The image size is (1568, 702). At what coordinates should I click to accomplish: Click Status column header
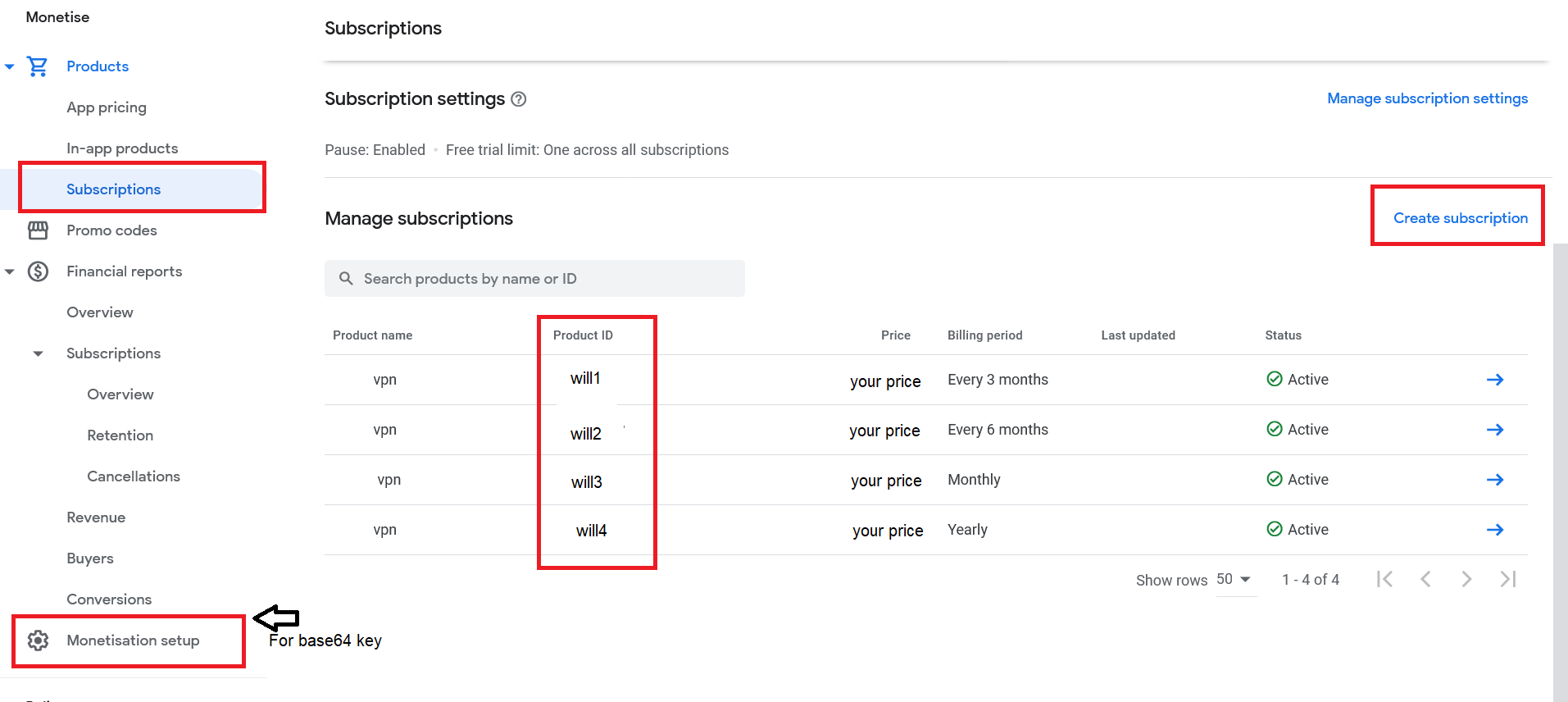pyautogui.click(x=1284, y=335)
